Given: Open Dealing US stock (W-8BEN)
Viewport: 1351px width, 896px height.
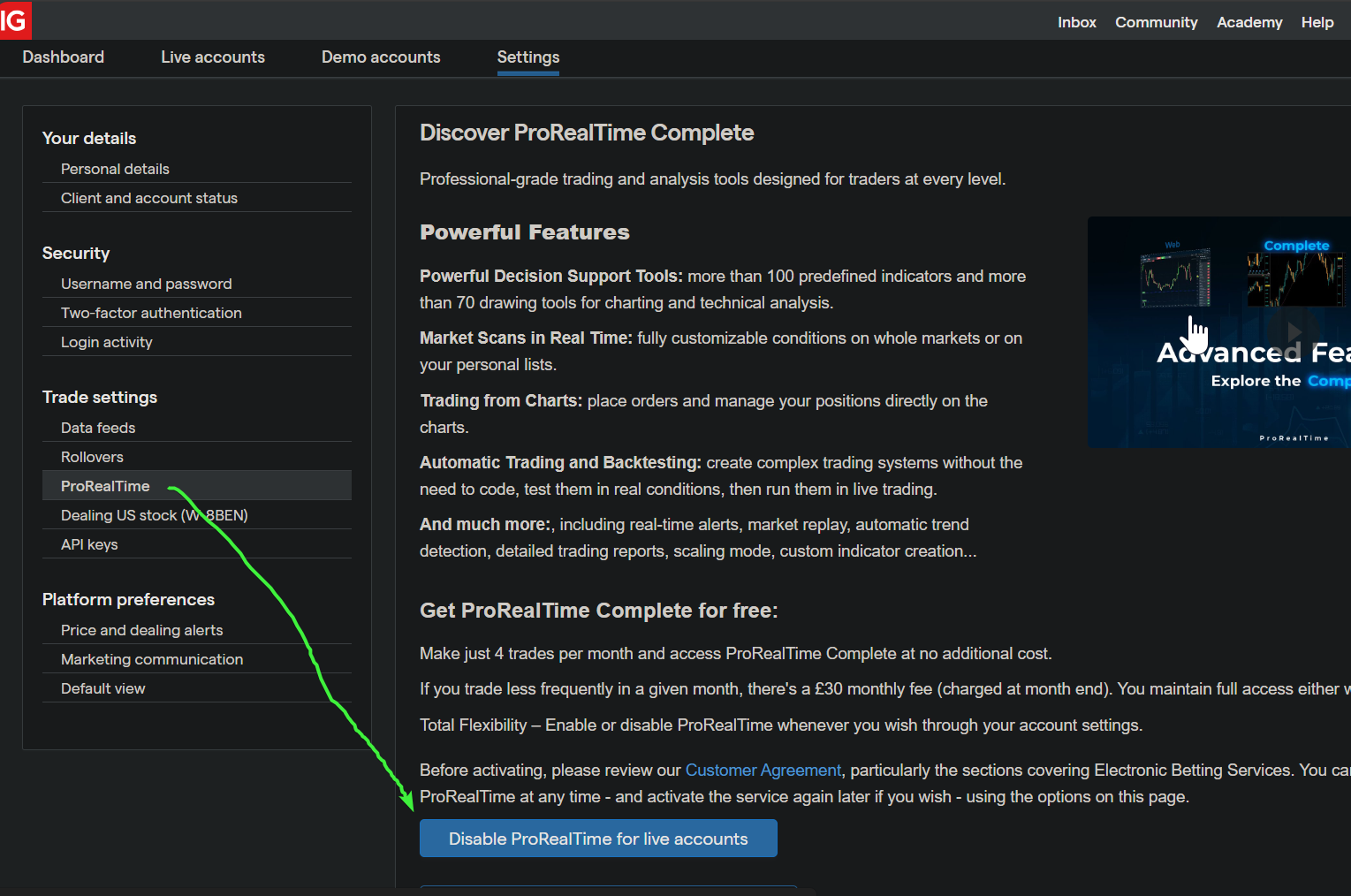Looking at the screenshot, I should point(197,515).
